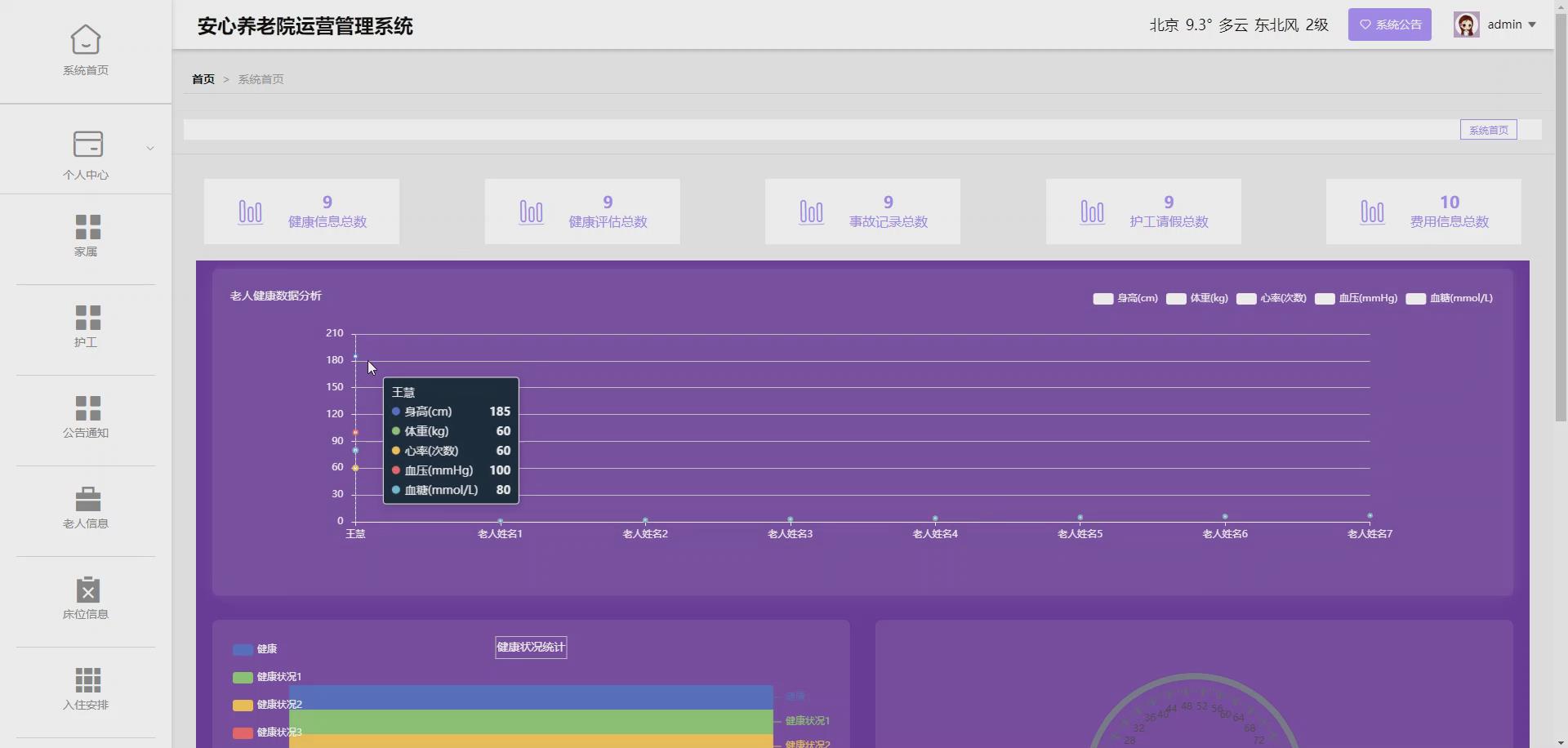Click the 老人健康数据分析 chart title
Screen dimensions: 1568x748
tap(276, 296)
